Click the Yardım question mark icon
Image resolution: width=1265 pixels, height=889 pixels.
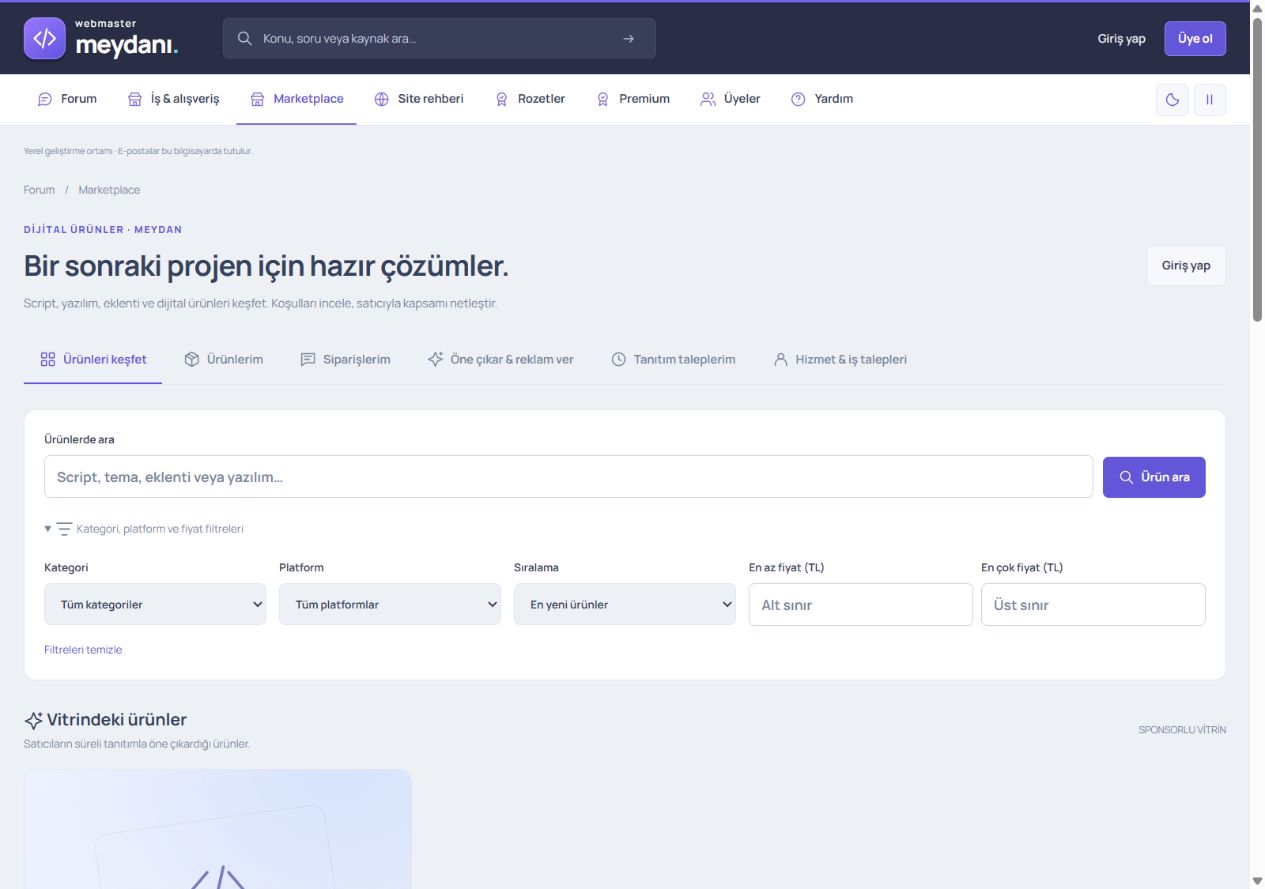[x=798, y=99]
